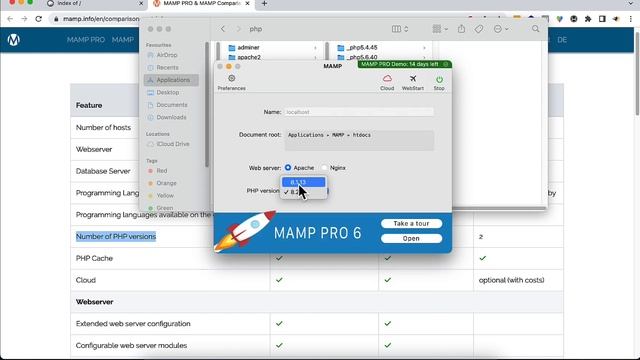Click 'Number of PHP versions' highlighted text

point(116,236)
